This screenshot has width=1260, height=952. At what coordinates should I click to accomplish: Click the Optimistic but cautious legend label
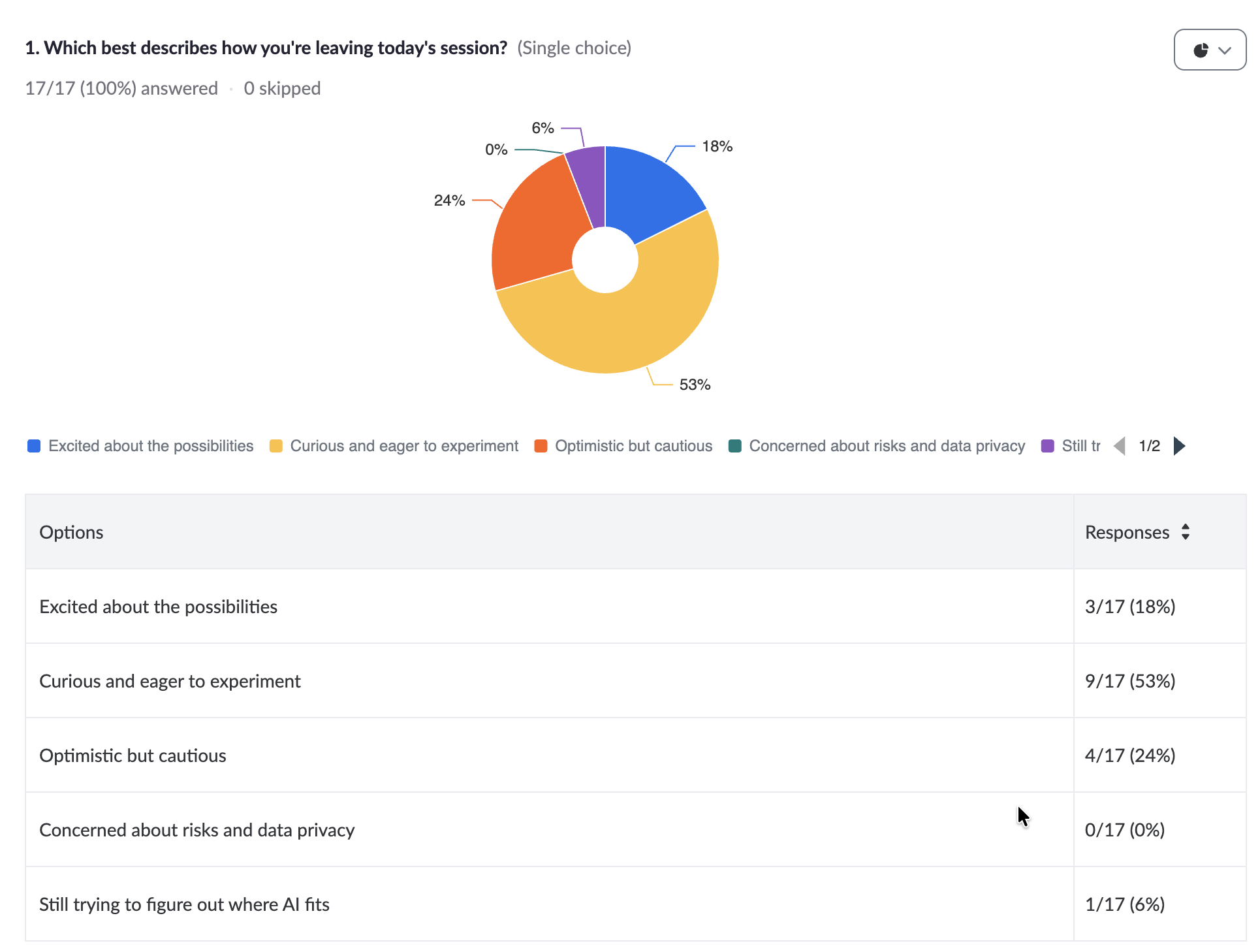point(633,446)
